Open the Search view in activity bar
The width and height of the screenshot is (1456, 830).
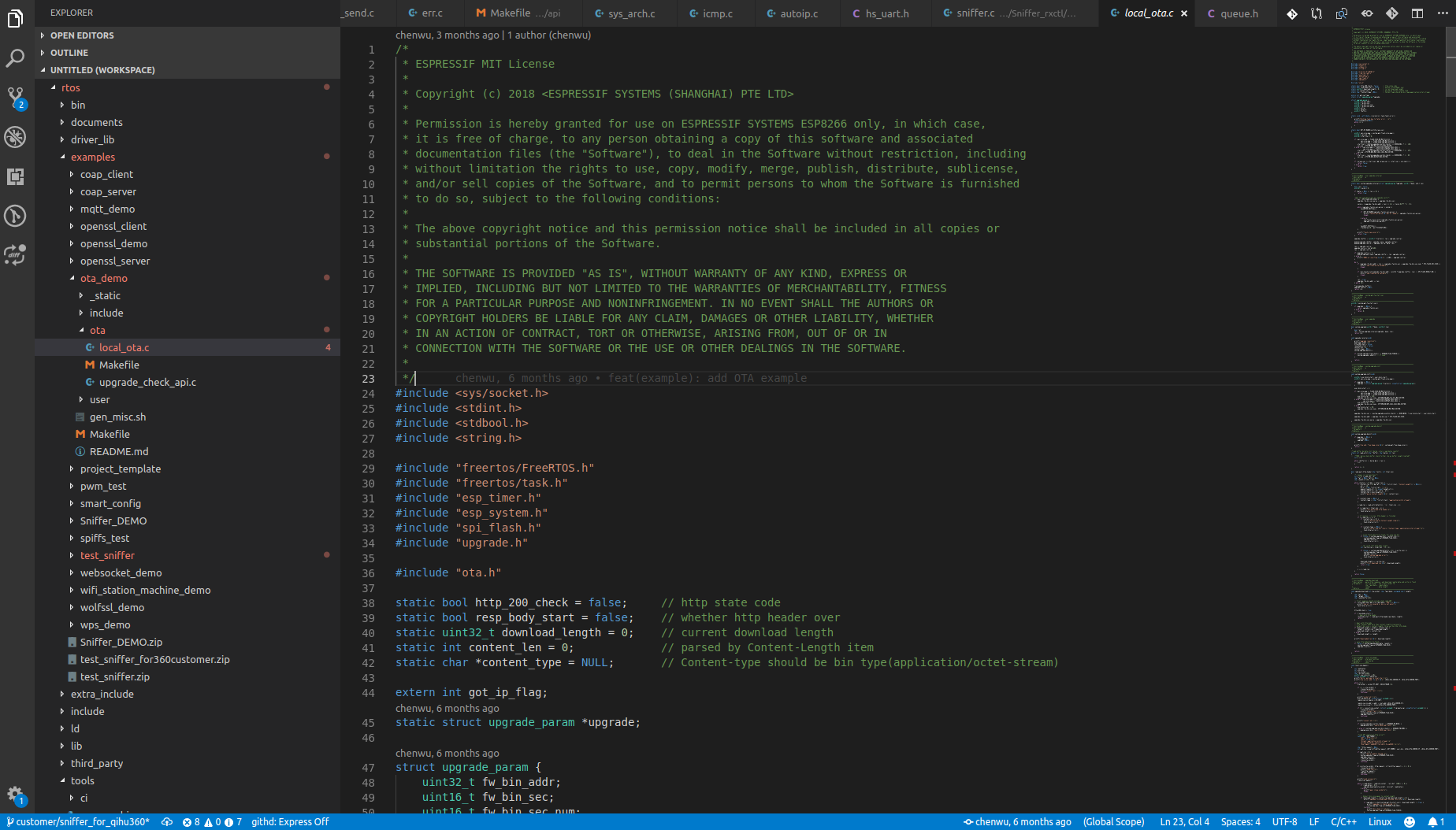pyautogui.click(x=15, y=58)
